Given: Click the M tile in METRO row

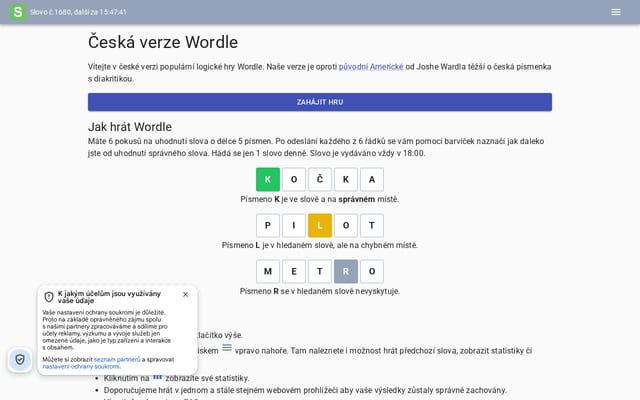Looking at the screenshot, I should point(268,271).
